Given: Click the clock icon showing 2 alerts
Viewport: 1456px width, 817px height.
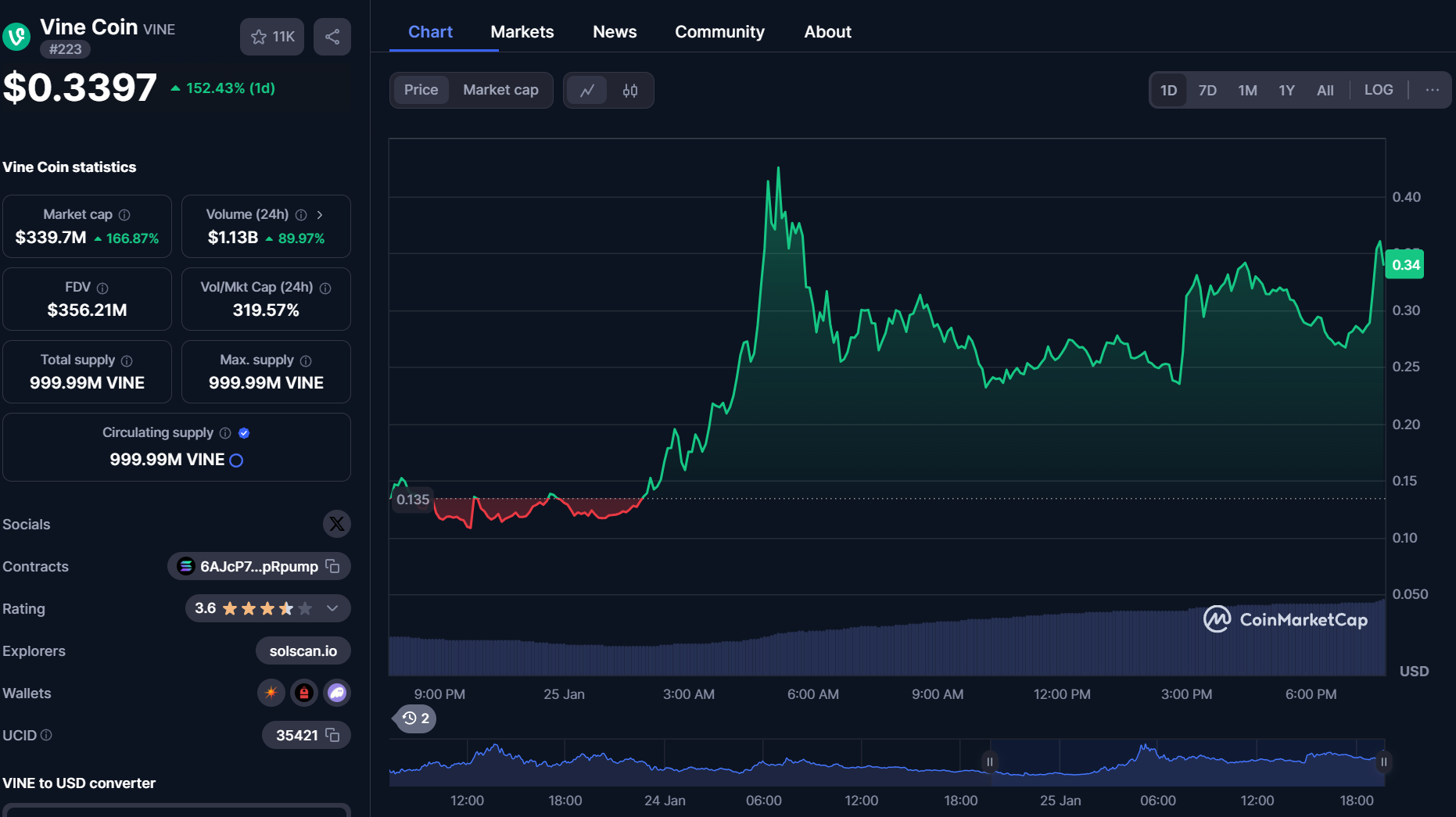Looking at the screenshot, I should point(414,718).
